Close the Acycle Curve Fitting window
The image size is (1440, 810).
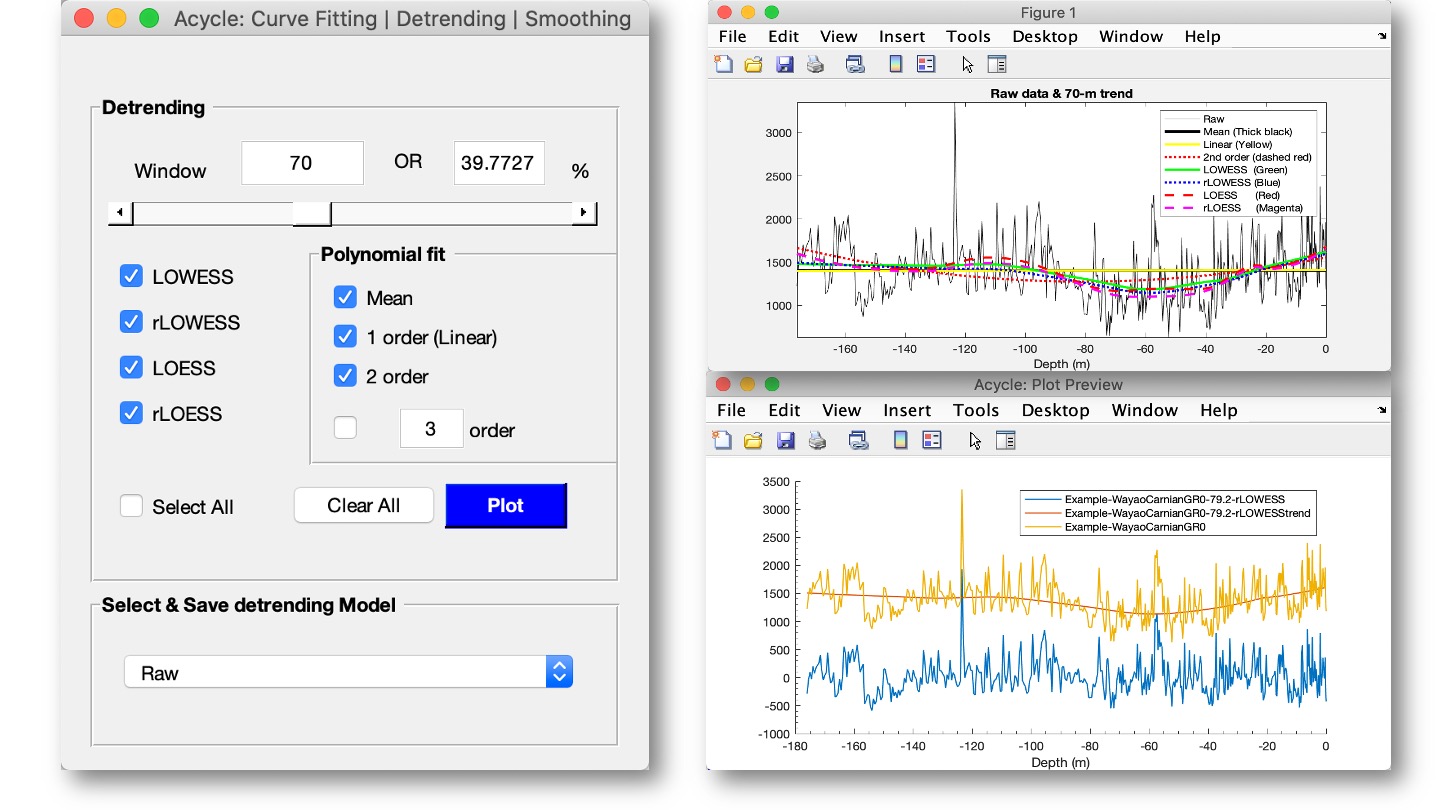84,18
